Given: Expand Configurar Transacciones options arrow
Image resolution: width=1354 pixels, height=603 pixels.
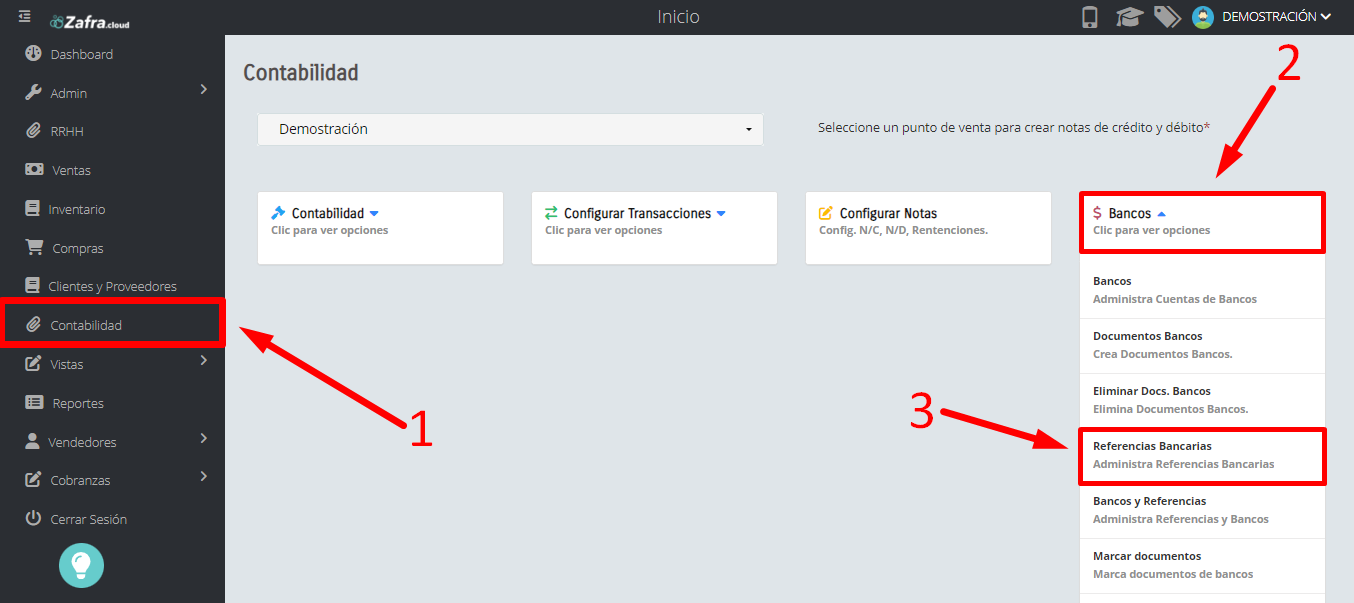Looking at the screenshot, I should [x=721, y=214].
